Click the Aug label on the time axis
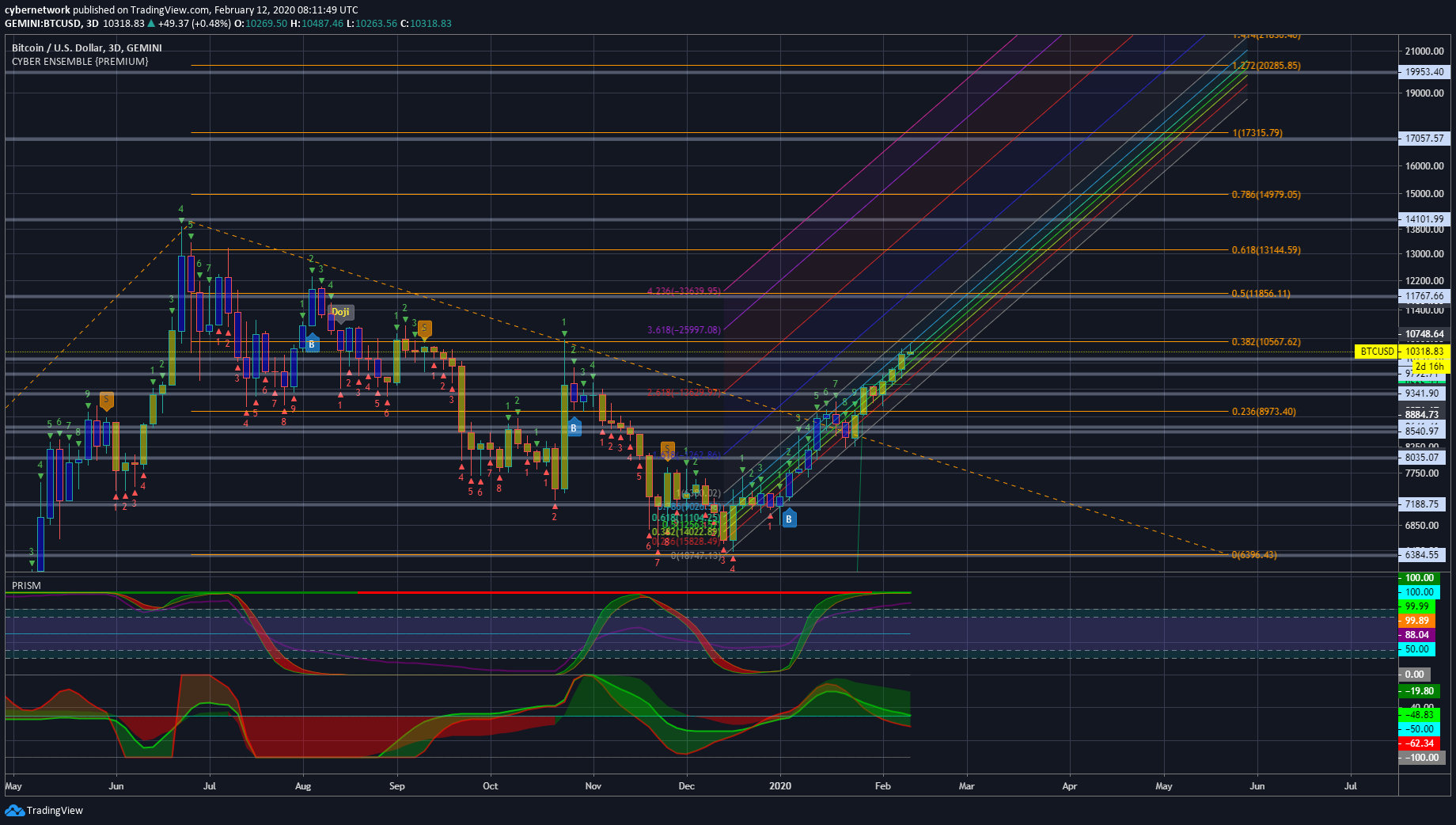Image resolution: width=1456 pixels, height=825 pixels. [x=303, y=786]
